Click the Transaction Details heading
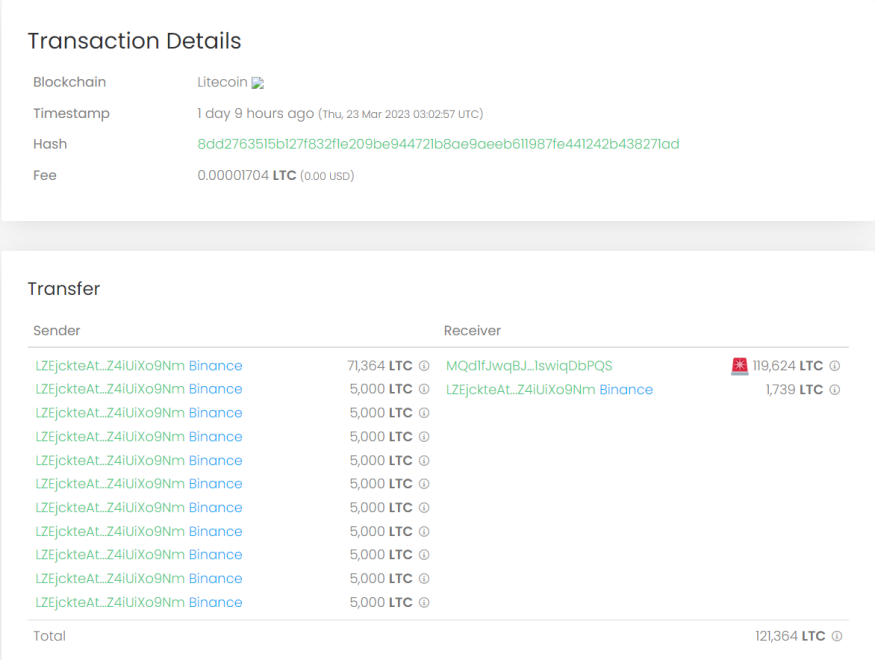This screenshot has width=875, height=660. pos(135,41)
